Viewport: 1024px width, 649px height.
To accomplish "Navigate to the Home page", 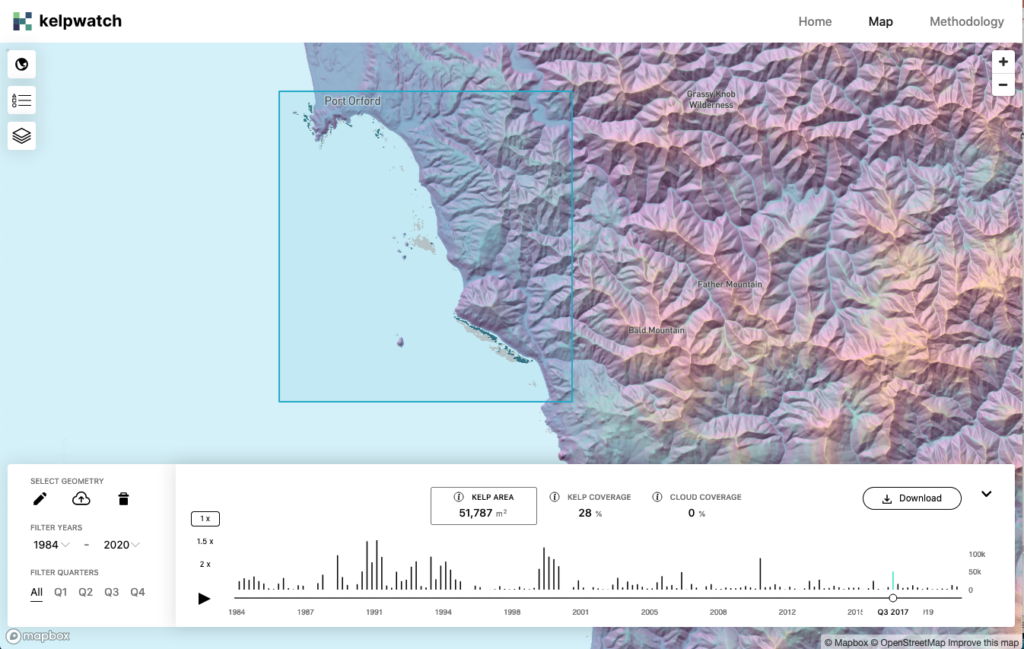I will (814, 21).
